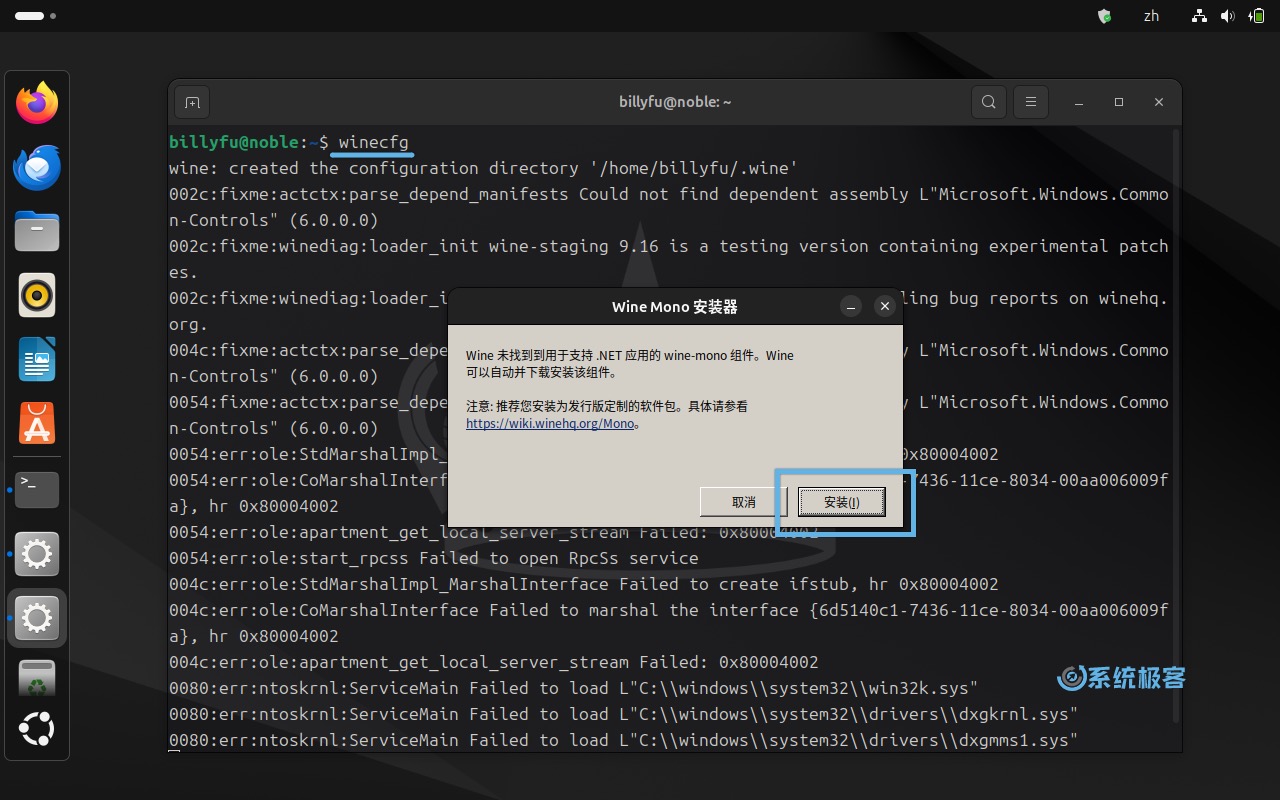
Task: Switch to Terminal icon in dock
Action: pyautogui.click(x=37, y=489)
